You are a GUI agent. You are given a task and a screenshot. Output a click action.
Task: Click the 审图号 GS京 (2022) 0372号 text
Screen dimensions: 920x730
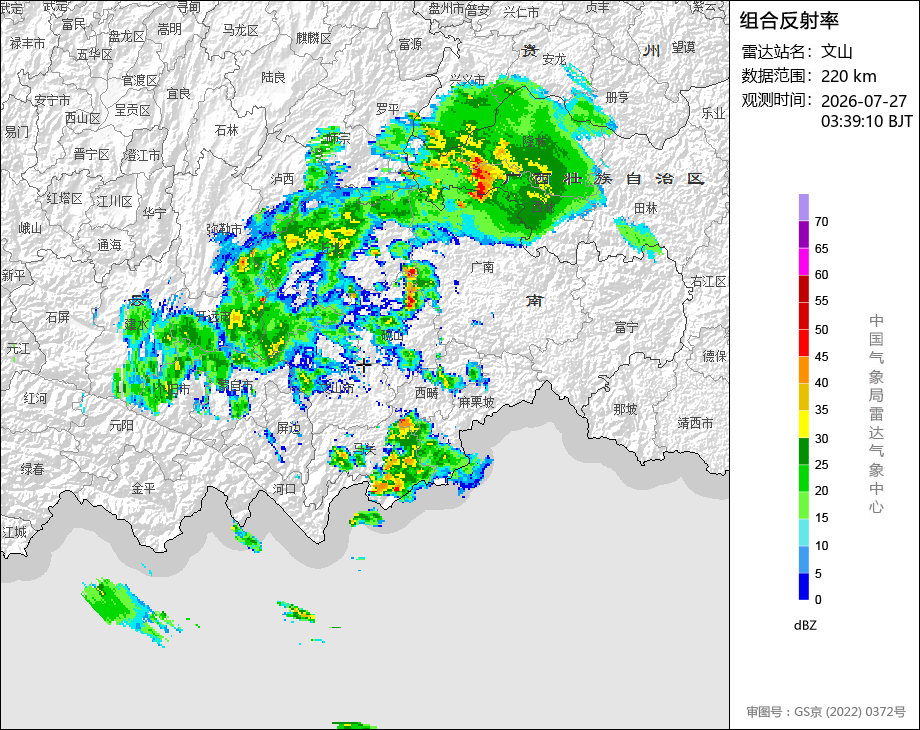pyautogui.click(x=826, y=711)
